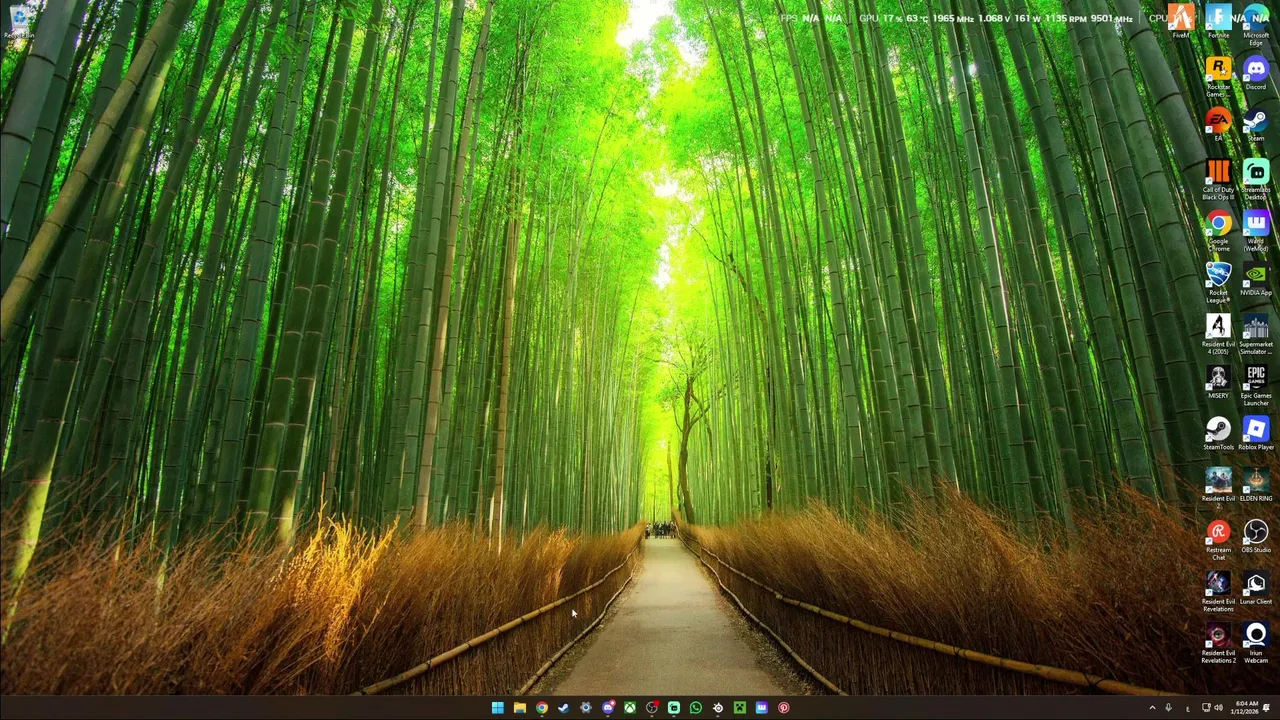The width and height of the screenshot is (1280, 720).
Task: Click the Streamlabs icon in the taskbar
Action: click(x=673, y=708)
